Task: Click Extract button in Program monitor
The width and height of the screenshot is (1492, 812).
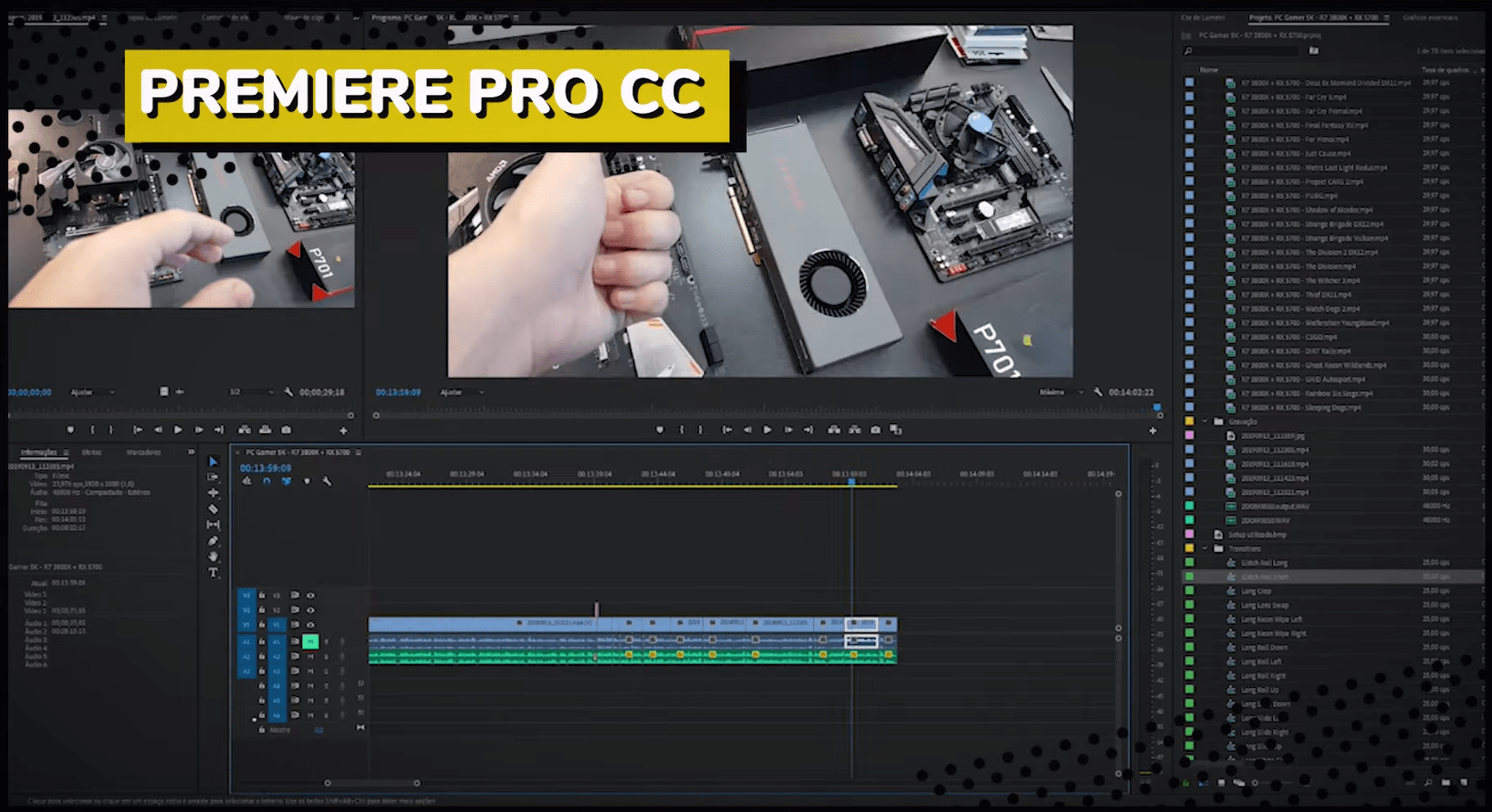Action: pos(855,430)
